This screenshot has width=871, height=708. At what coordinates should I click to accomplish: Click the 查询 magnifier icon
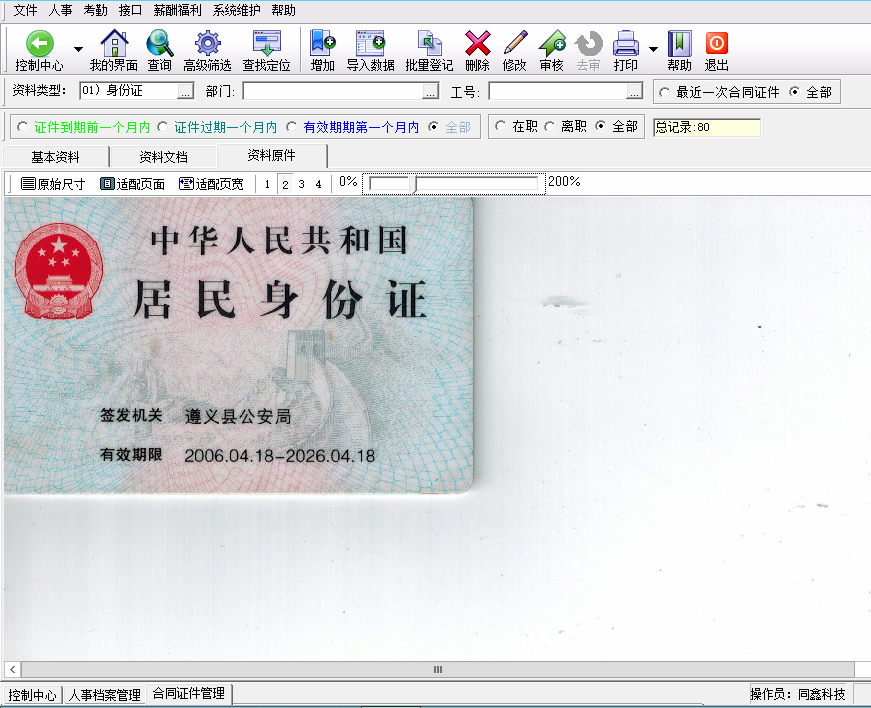pyautogui.click(x=159, y=43)
